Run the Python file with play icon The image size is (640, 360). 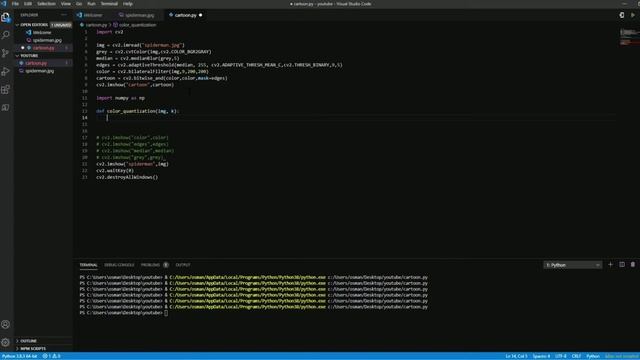633,15
